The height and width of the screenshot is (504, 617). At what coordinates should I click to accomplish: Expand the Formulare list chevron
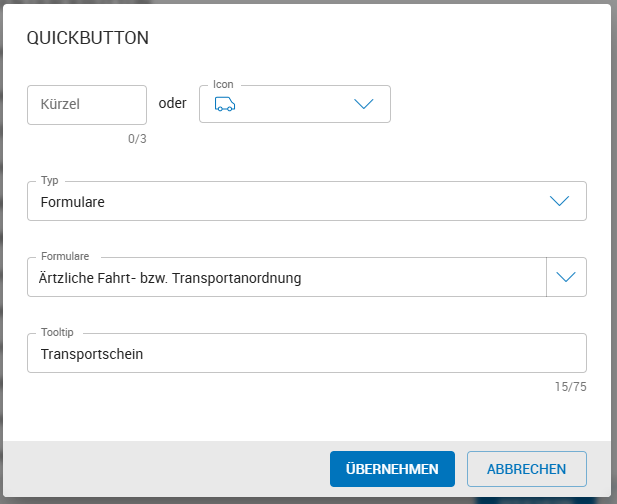point(566,277)
